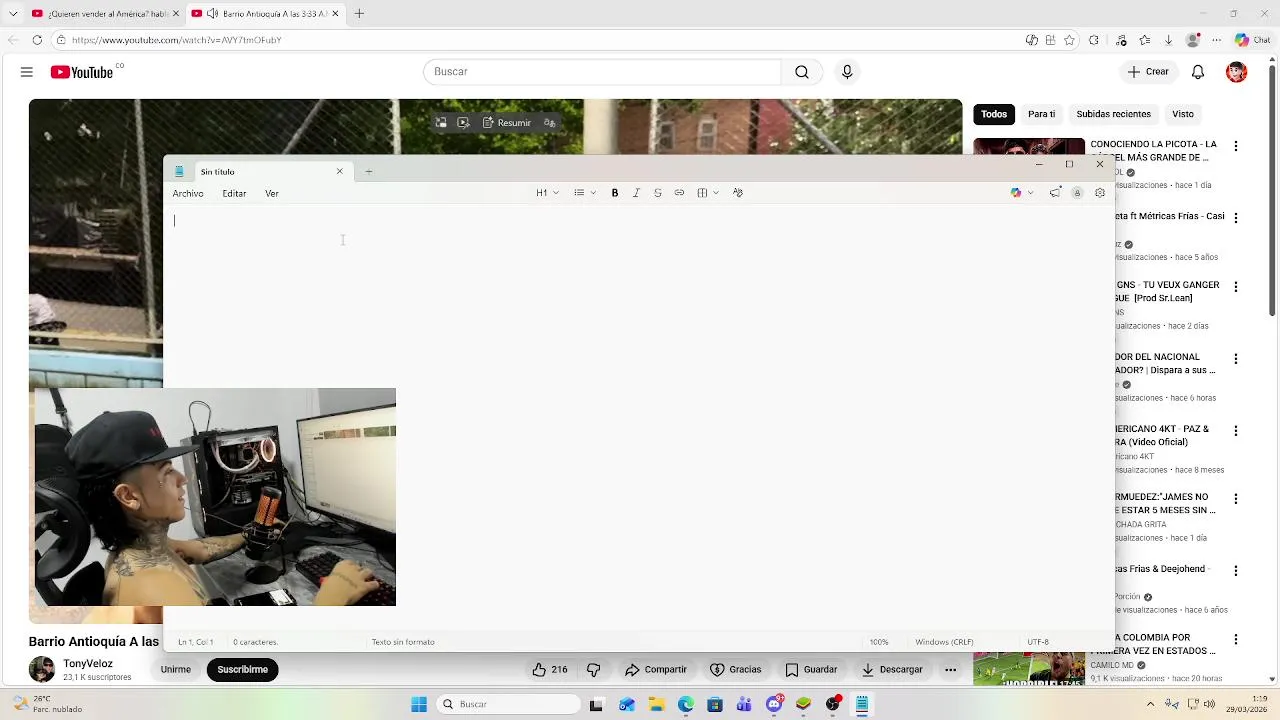The height and width of the screenshot is (720, 1280).
Task: Select Para ti filter chip
Action: click(x=1041, y=114)
